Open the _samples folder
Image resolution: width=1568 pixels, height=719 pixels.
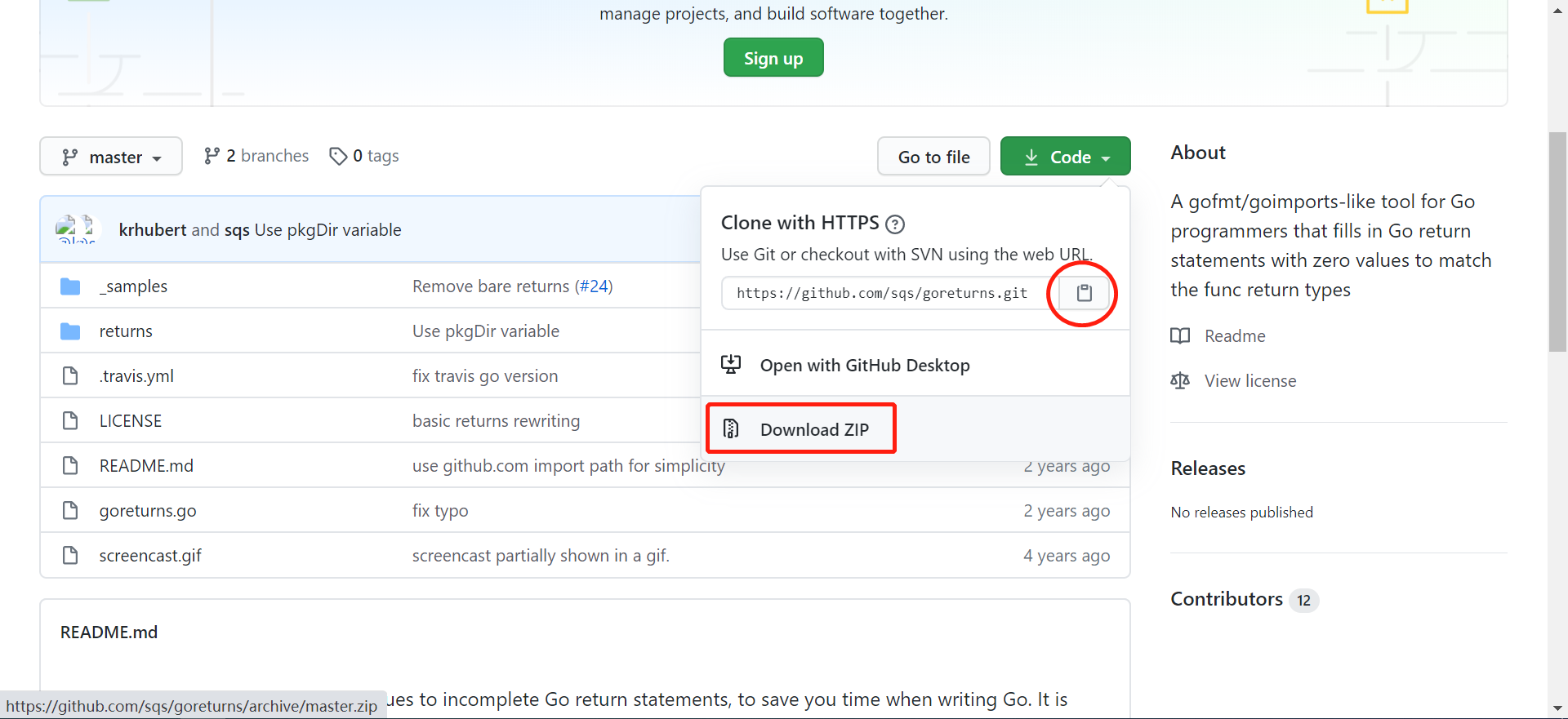point(133,286)
